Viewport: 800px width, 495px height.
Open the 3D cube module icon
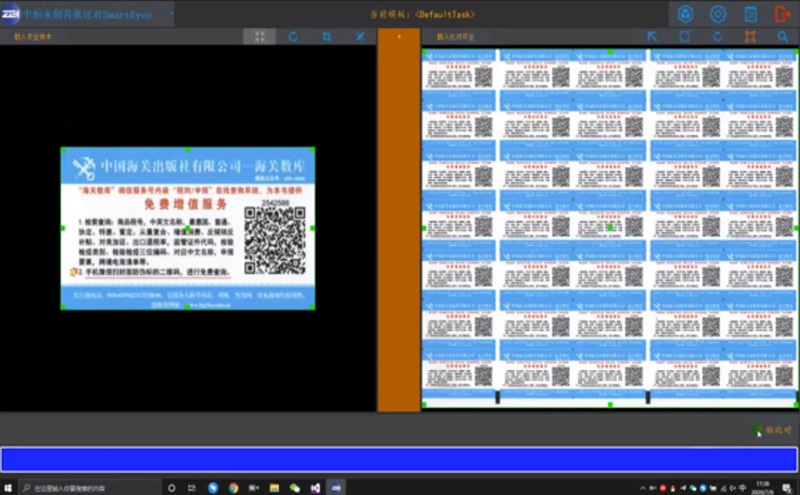click(686, 14)
